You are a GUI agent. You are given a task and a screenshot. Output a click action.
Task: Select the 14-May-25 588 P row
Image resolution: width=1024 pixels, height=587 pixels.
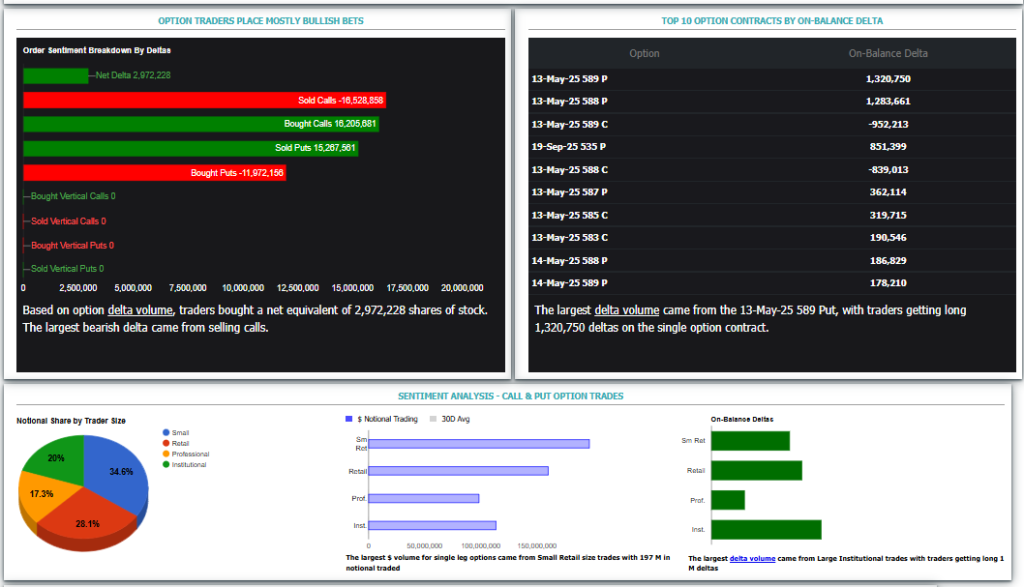click(x=772, y=261)
